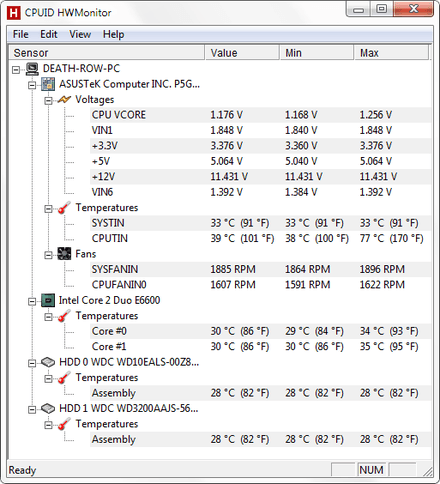Click the CPUFANIN0 max value 1622 RPM
The image size is (440, 484).
[382, 285]
